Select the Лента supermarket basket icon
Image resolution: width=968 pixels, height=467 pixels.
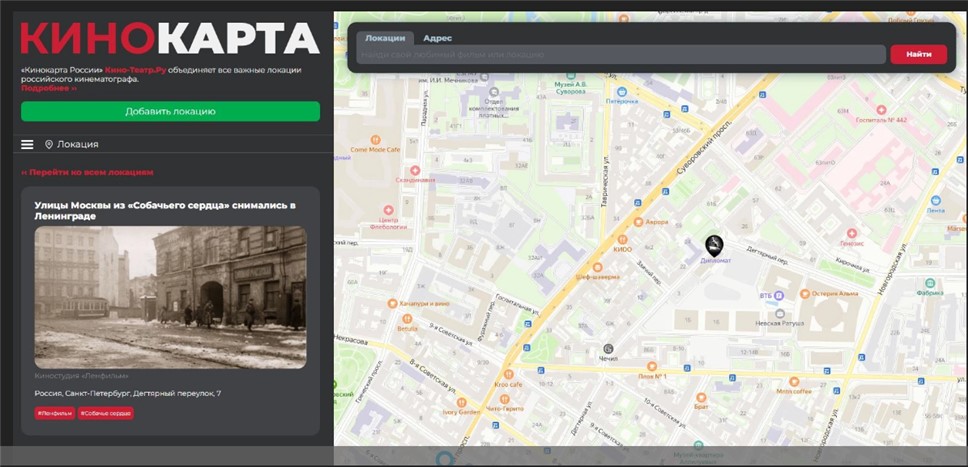[935, 200]
